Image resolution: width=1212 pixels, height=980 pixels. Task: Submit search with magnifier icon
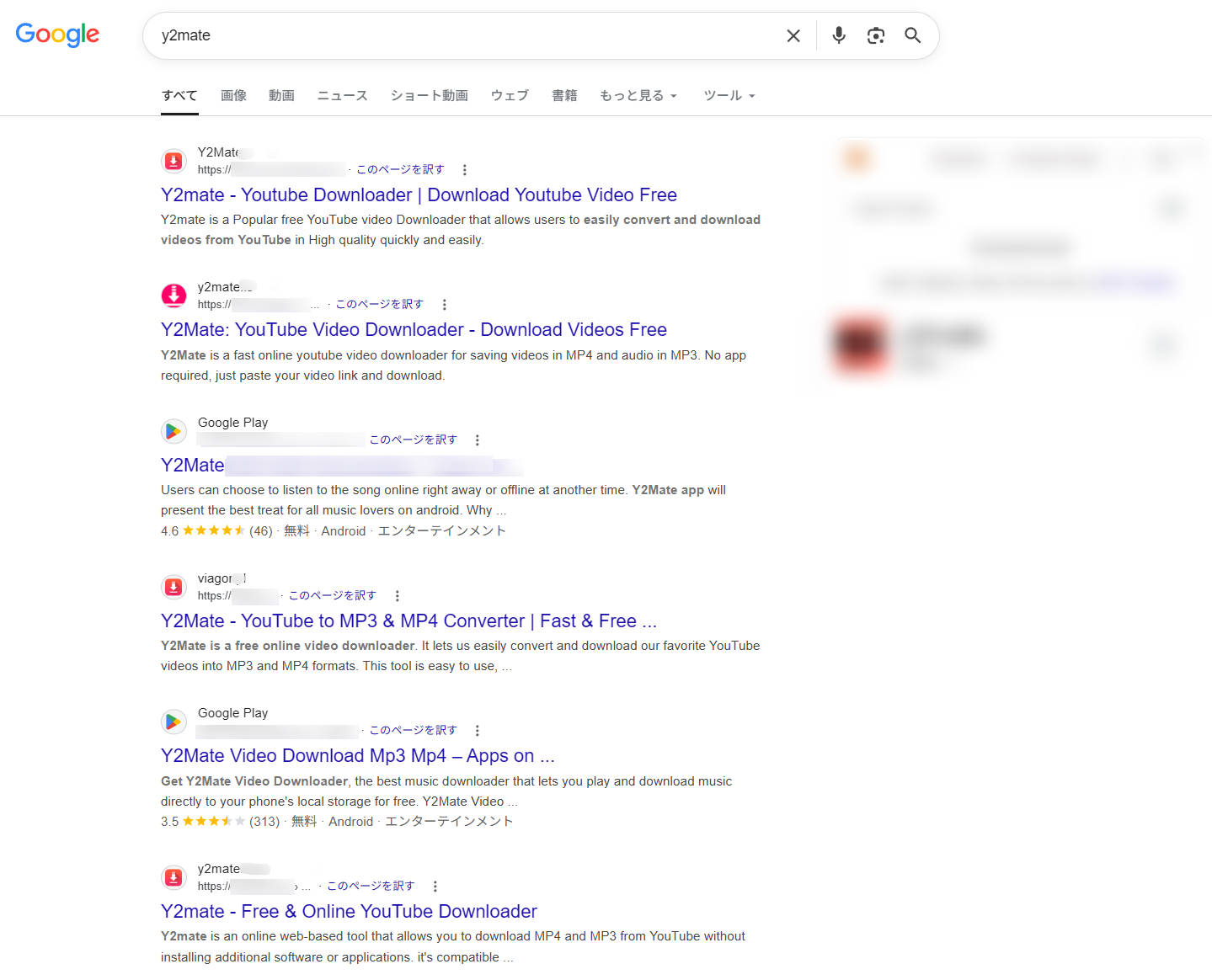coord(913,35)
